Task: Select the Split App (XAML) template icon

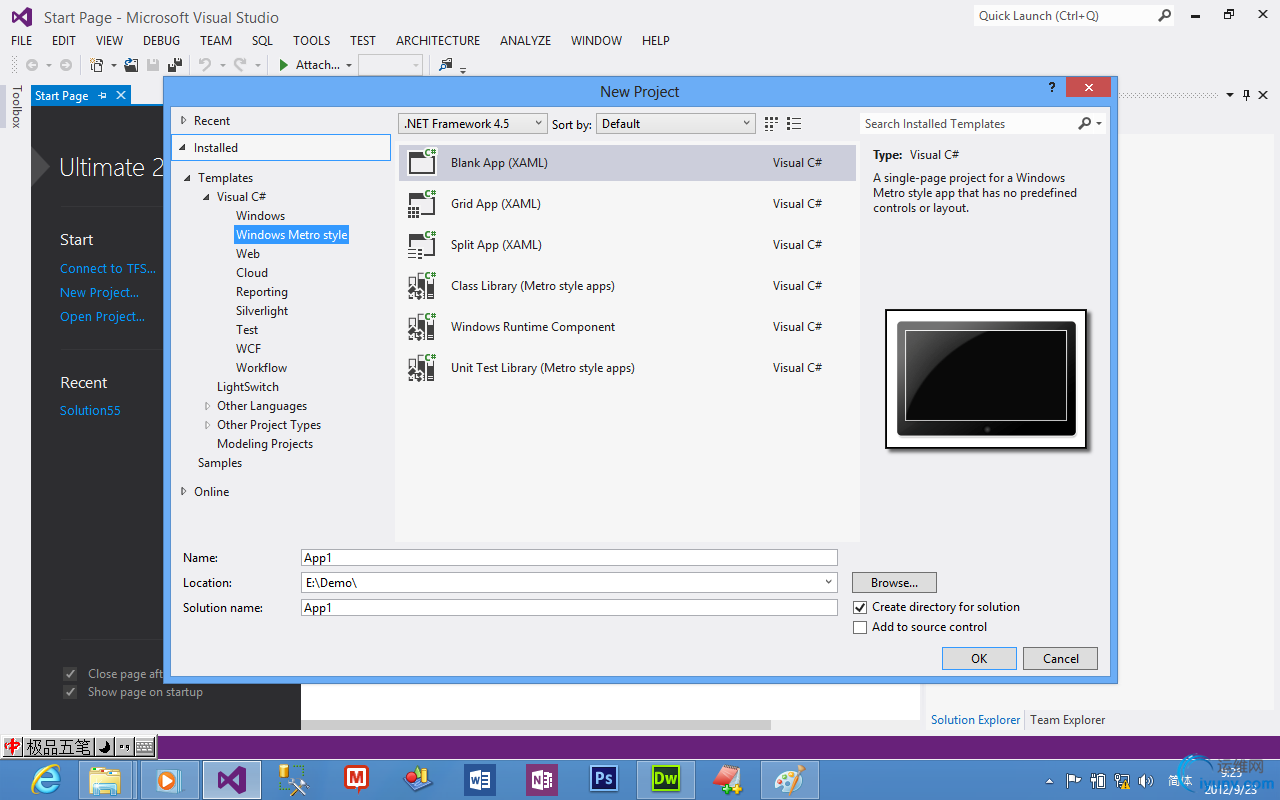Action: [422, 245]
